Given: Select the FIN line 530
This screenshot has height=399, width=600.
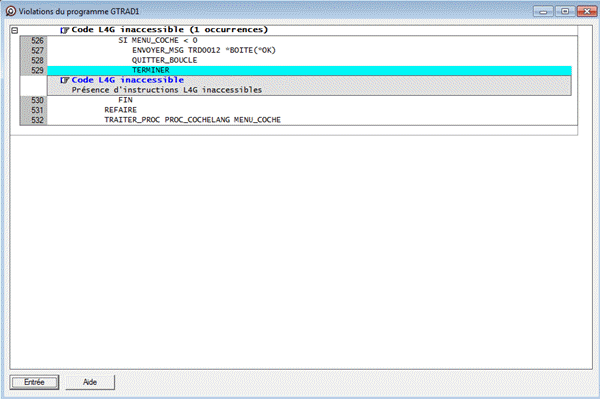Looking at the screenshot, I should click(125, 100).
